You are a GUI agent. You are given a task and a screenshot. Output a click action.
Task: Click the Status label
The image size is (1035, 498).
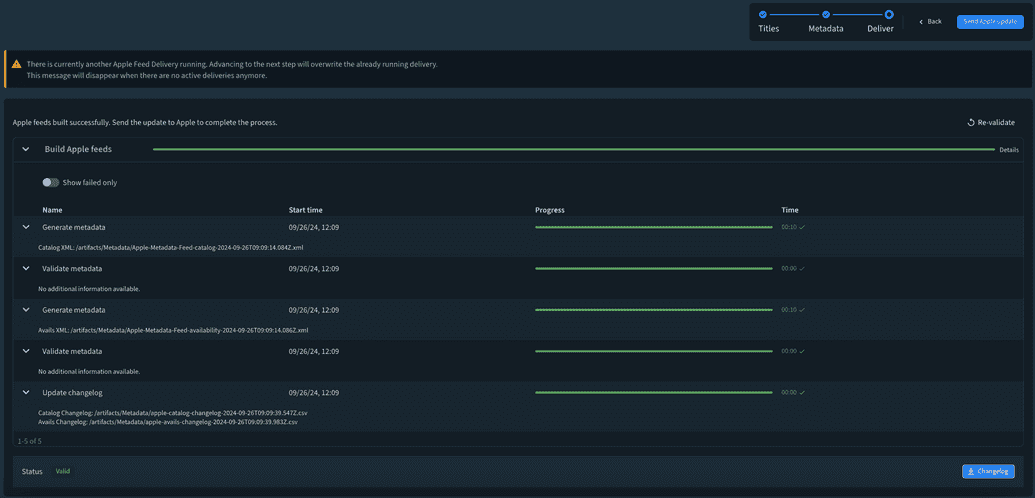(32, 472)
